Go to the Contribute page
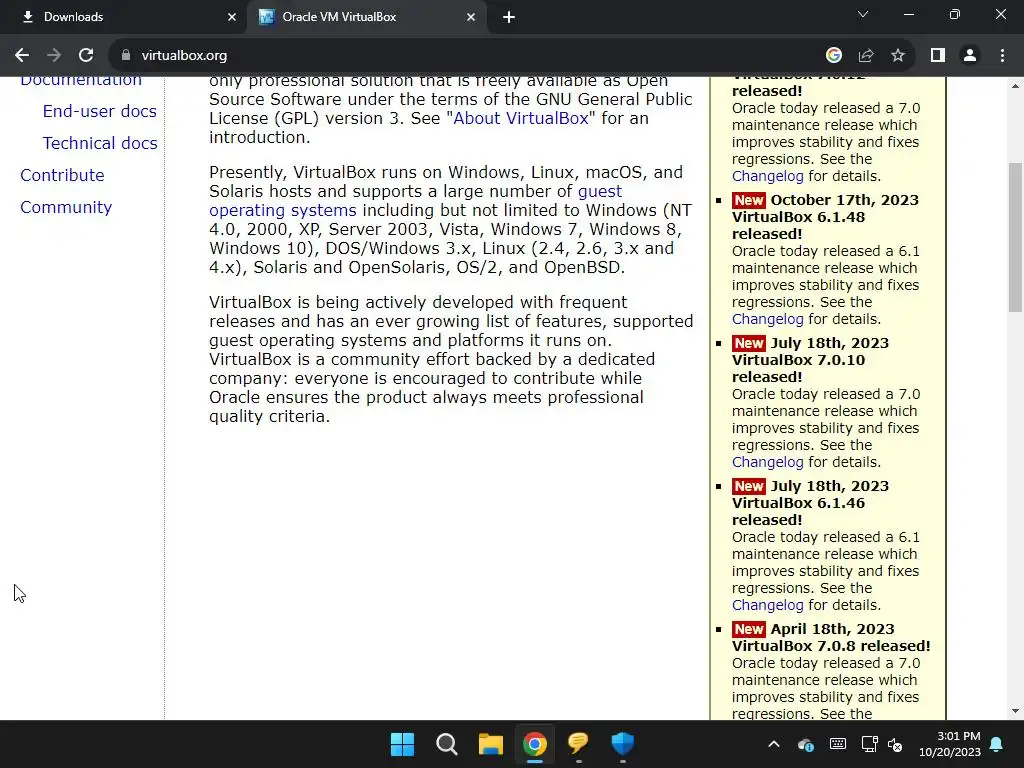This screenshot has width=1024, height=768. point(62,175)
